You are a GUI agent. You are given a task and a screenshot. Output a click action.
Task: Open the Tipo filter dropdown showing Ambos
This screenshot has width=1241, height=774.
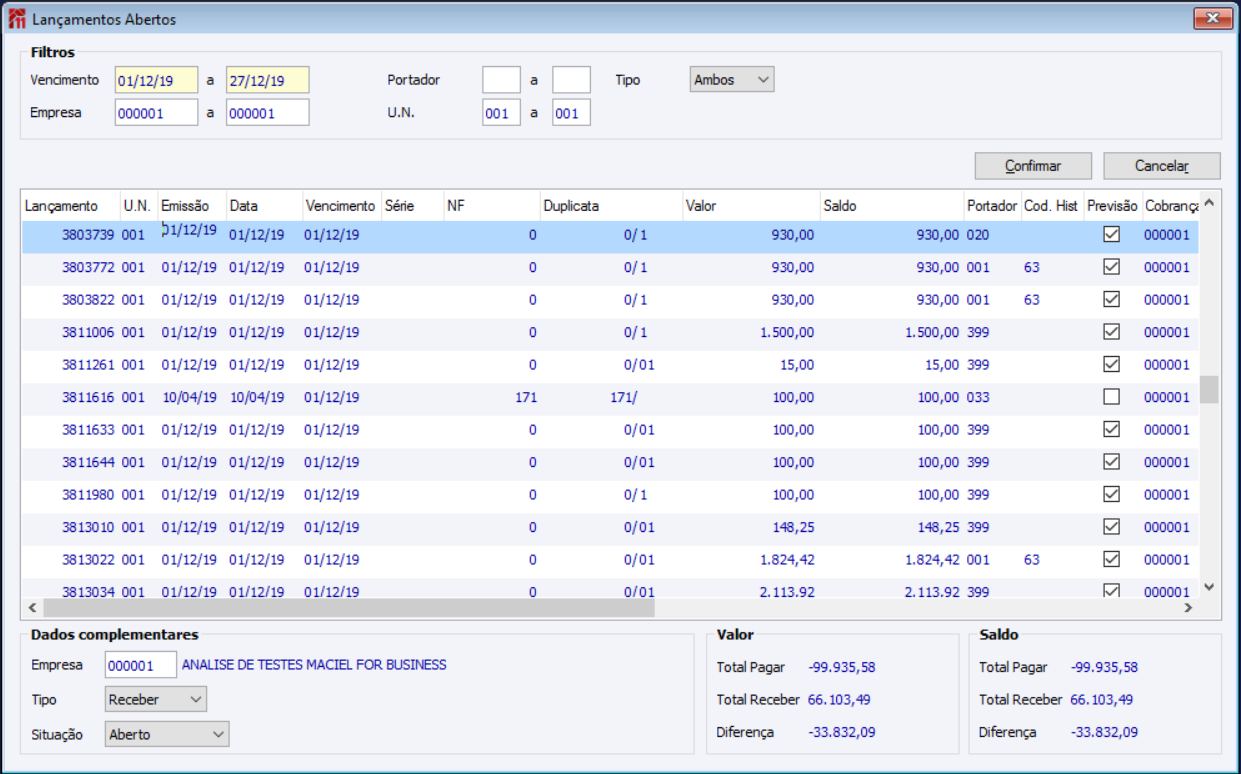coord(732,80)
